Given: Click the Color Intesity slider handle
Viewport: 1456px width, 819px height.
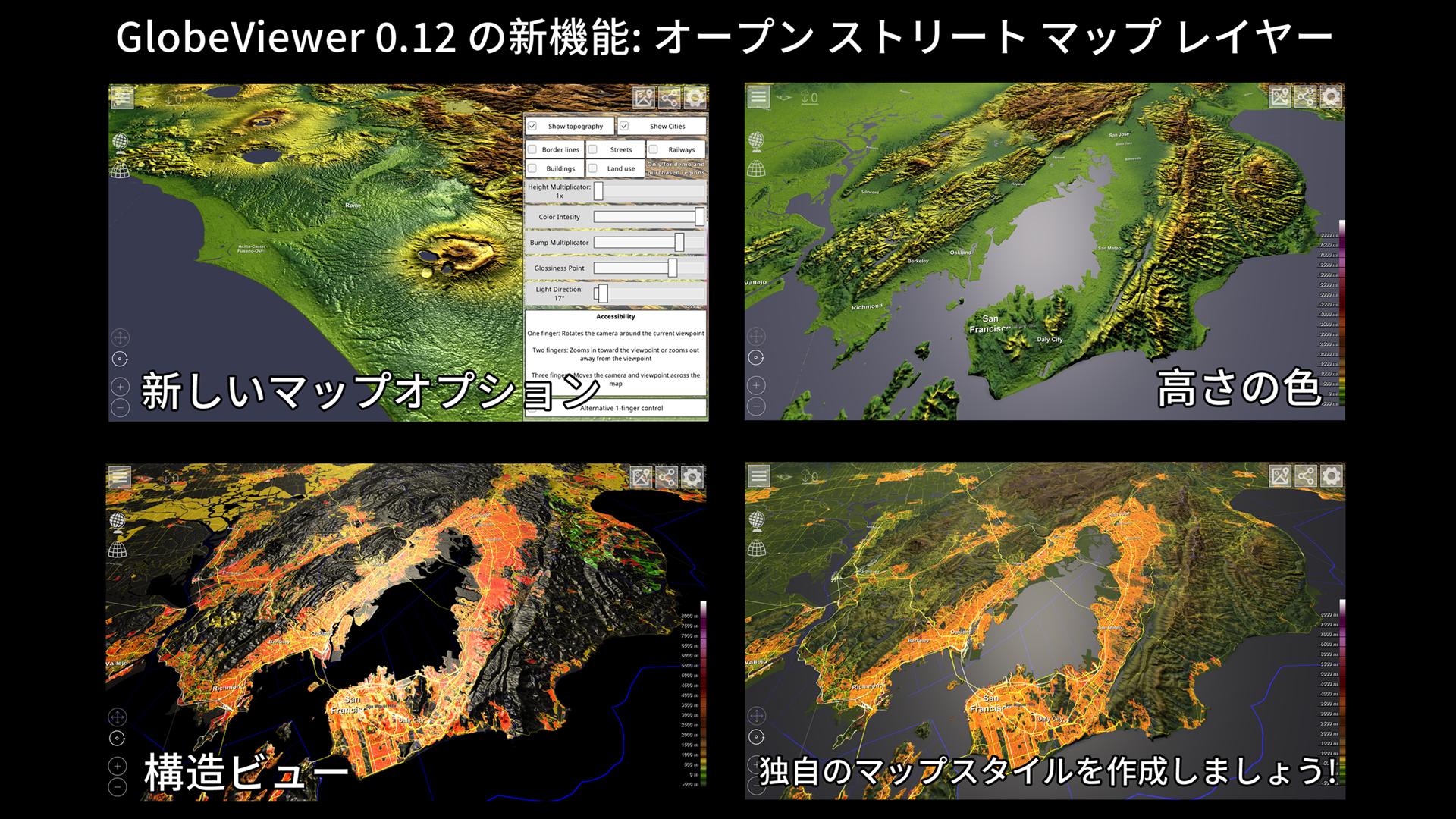Looking at the screenshot, I should (x=699, y=217).
